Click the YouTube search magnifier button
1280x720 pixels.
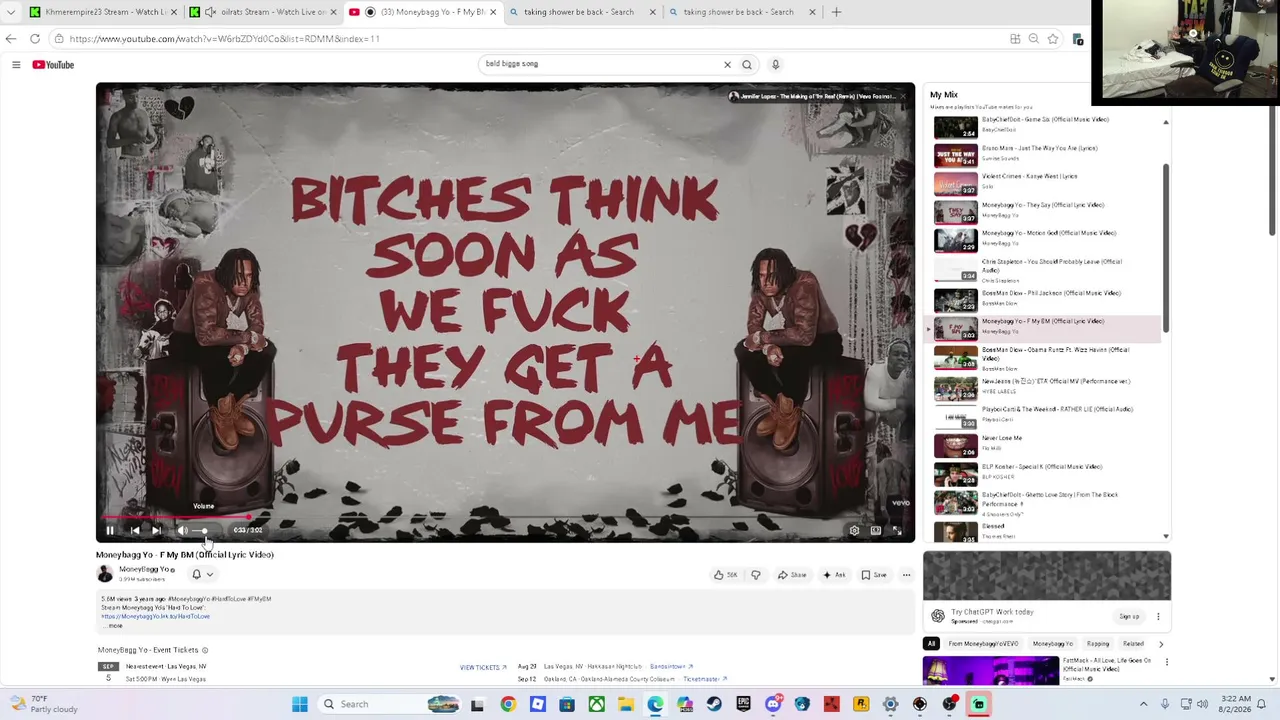[747, 65]
